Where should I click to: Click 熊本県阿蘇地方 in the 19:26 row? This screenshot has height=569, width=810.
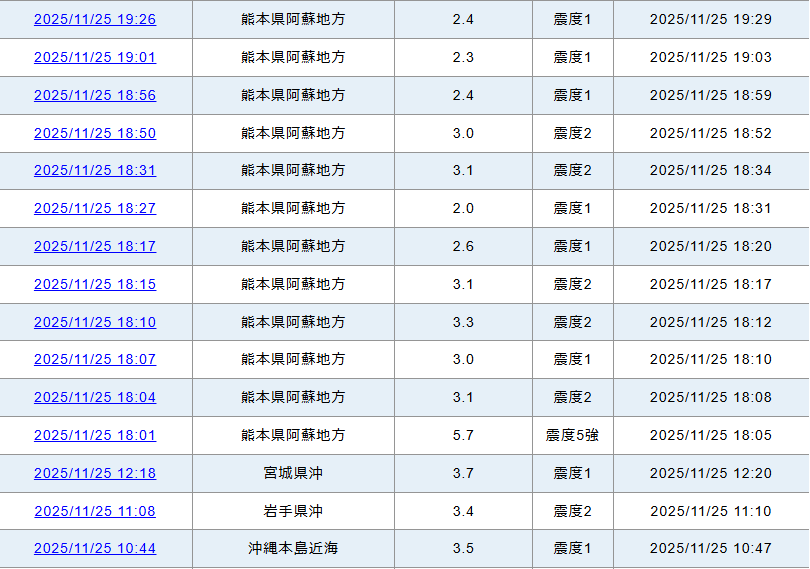293,19
